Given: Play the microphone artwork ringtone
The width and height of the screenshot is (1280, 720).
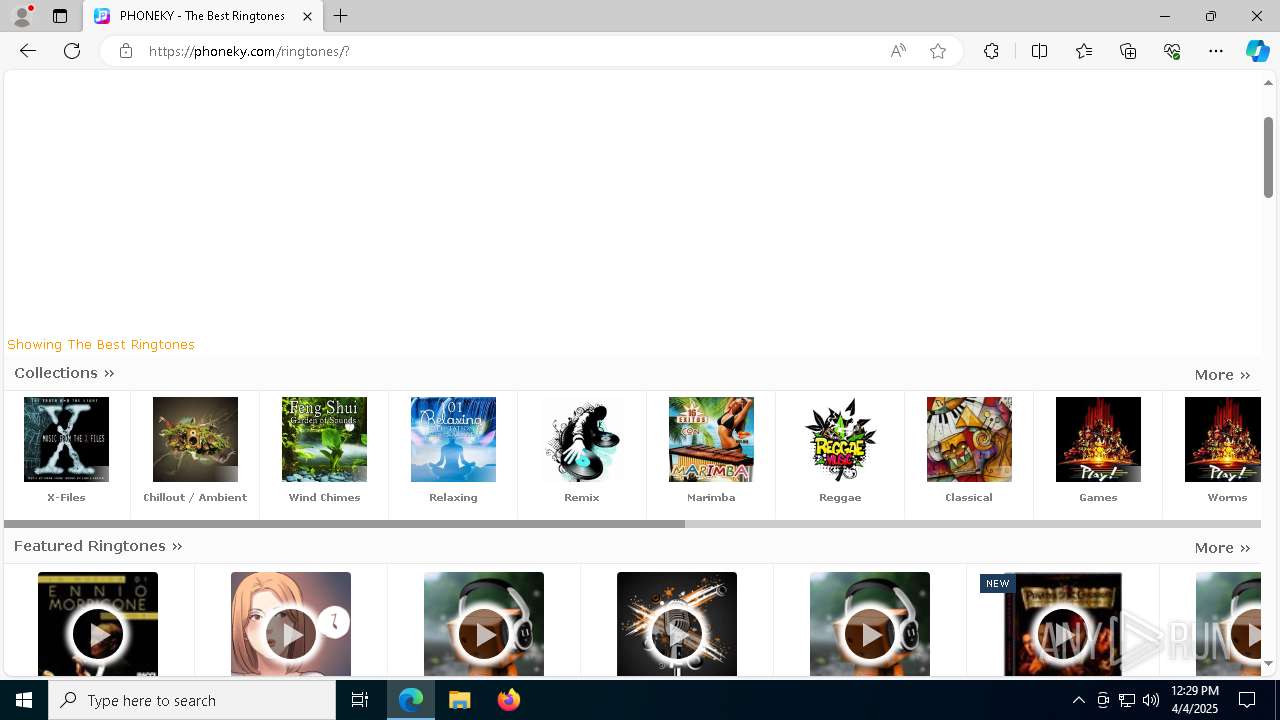Looking at the screenshot, I should [x=677, y=634].
